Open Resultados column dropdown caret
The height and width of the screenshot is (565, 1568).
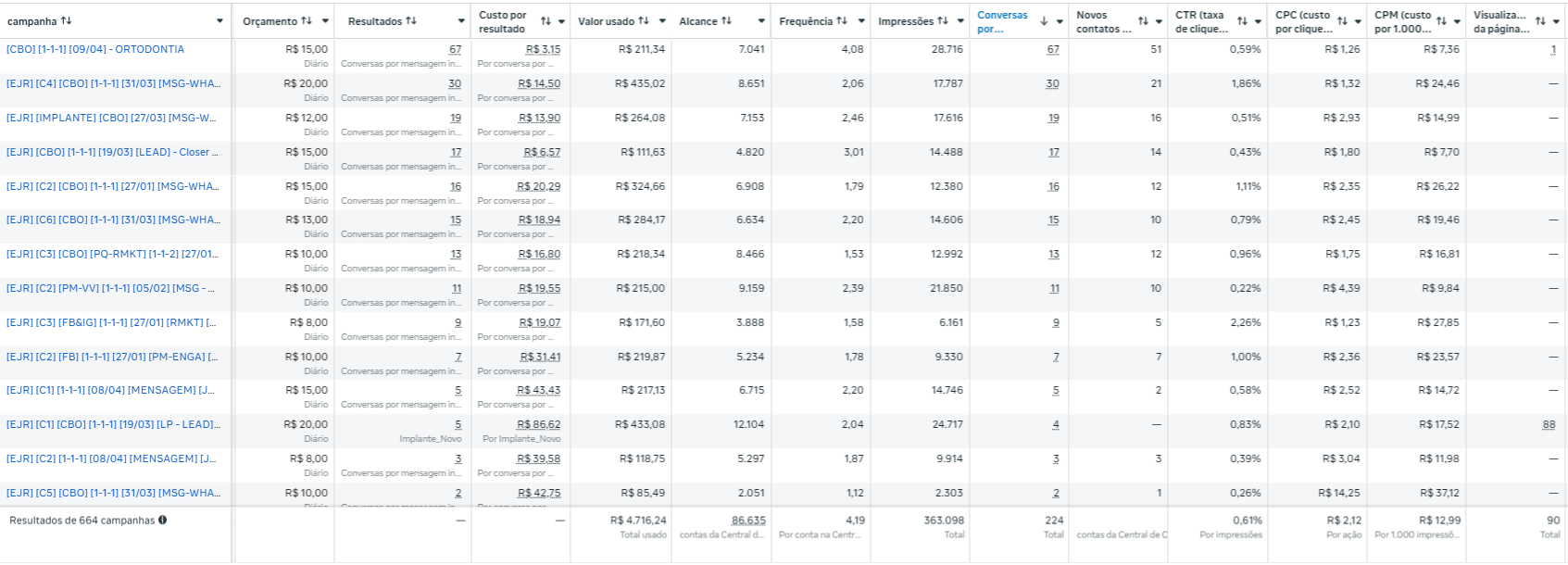[x=461, y=21]
